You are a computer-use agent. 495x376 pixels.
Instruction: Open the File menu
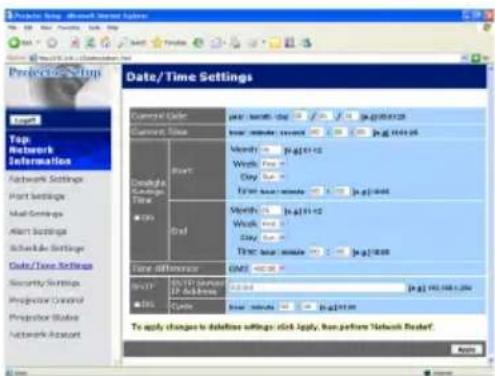(12, 28)
